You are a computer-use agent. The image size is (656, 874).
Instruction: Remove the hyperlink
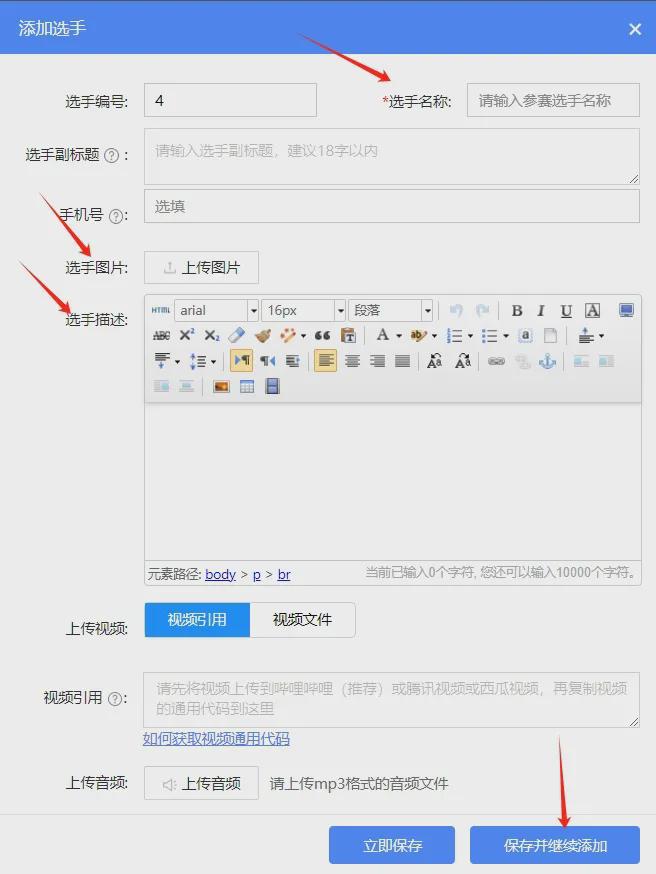[x=522, y=361]
